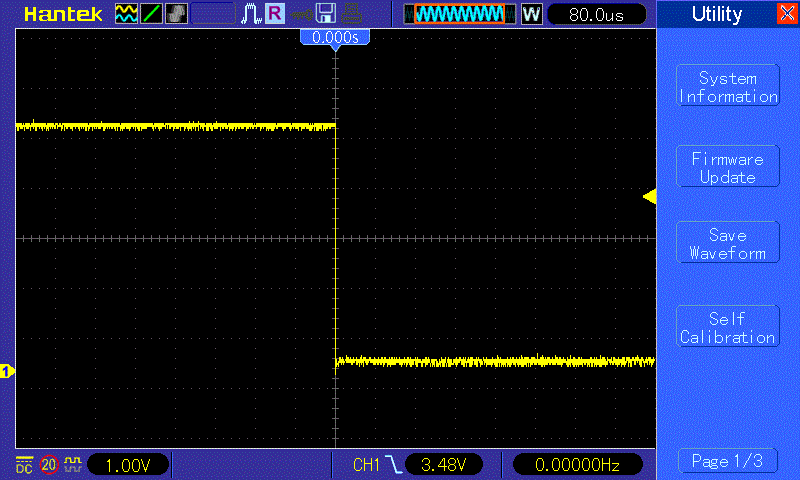Click the gray waveform persistence icon
This screenshot has width=800, height=480.
pyautogui.click(x=176, y=14)
